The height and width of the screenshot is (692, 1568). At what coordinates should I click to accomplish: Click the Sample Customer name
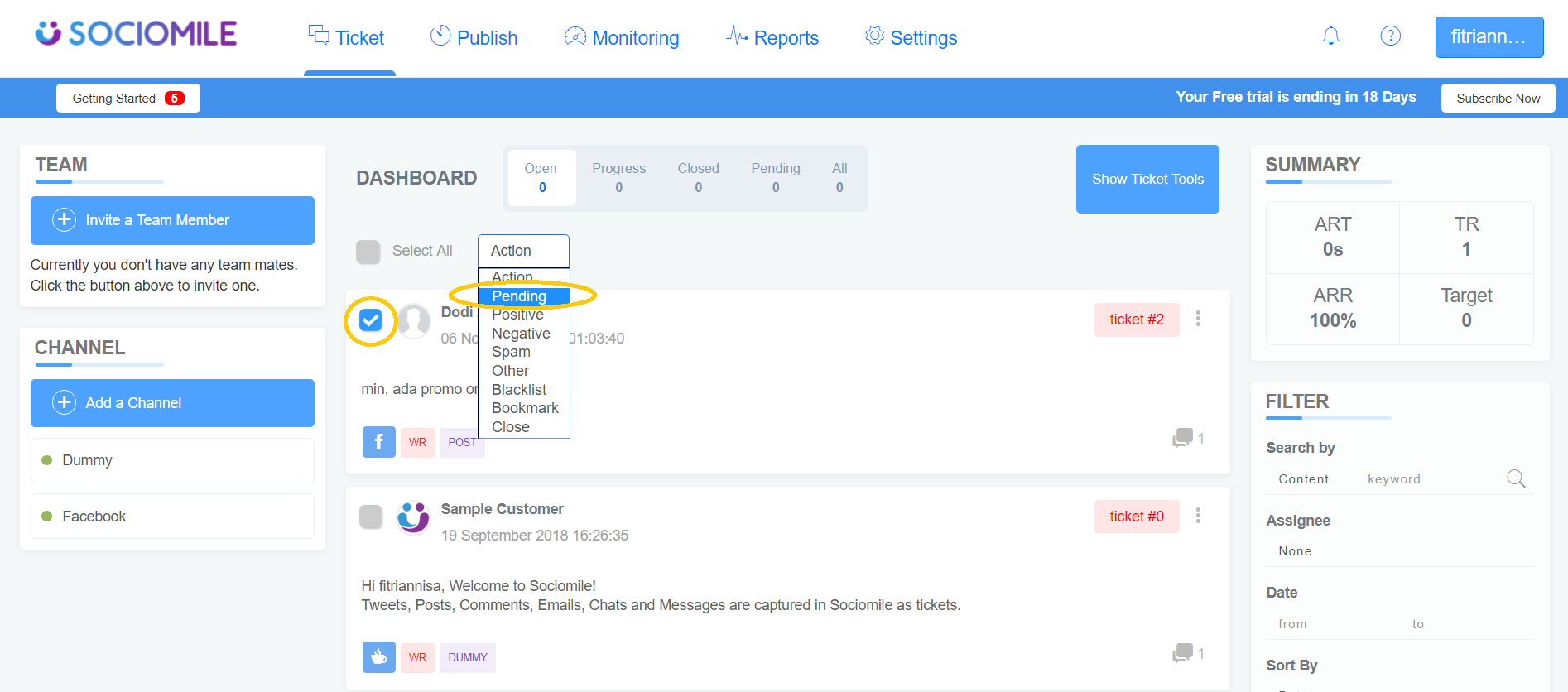click(502, 509)
